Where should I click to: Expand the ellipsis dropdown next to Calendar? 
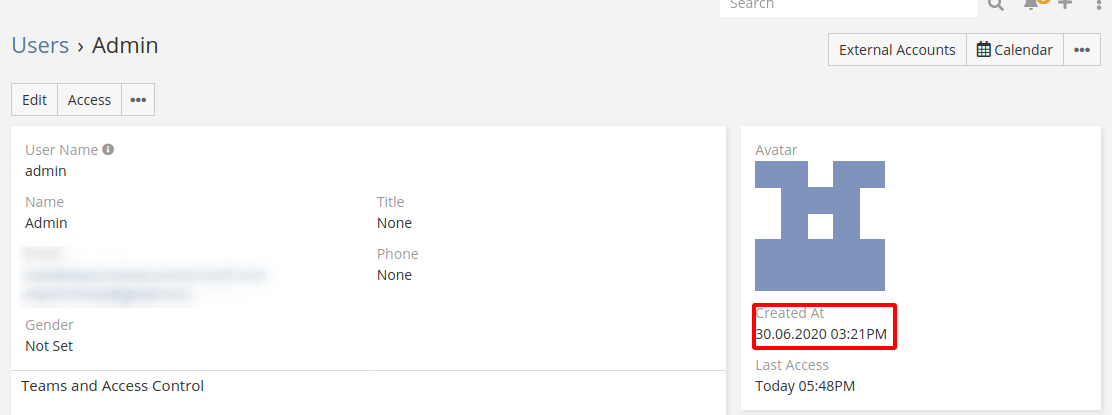[1082, 50]
